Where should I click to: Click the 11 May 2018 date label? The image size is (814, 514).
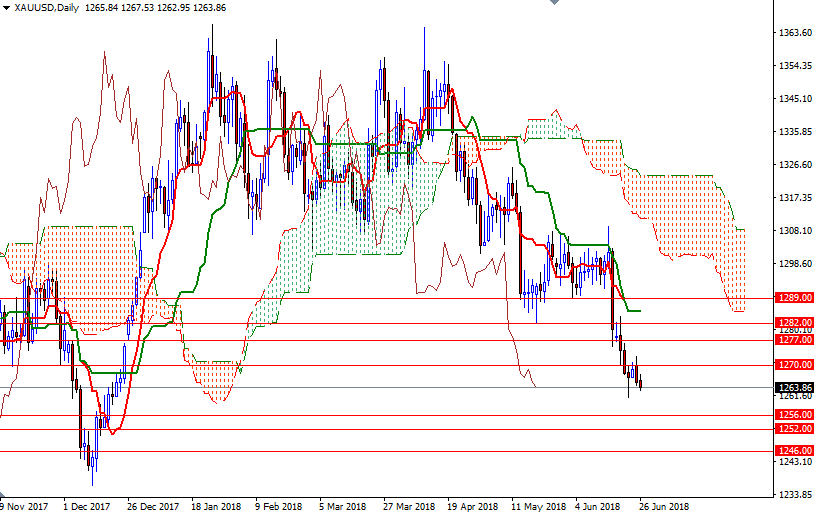click(538, 506)
